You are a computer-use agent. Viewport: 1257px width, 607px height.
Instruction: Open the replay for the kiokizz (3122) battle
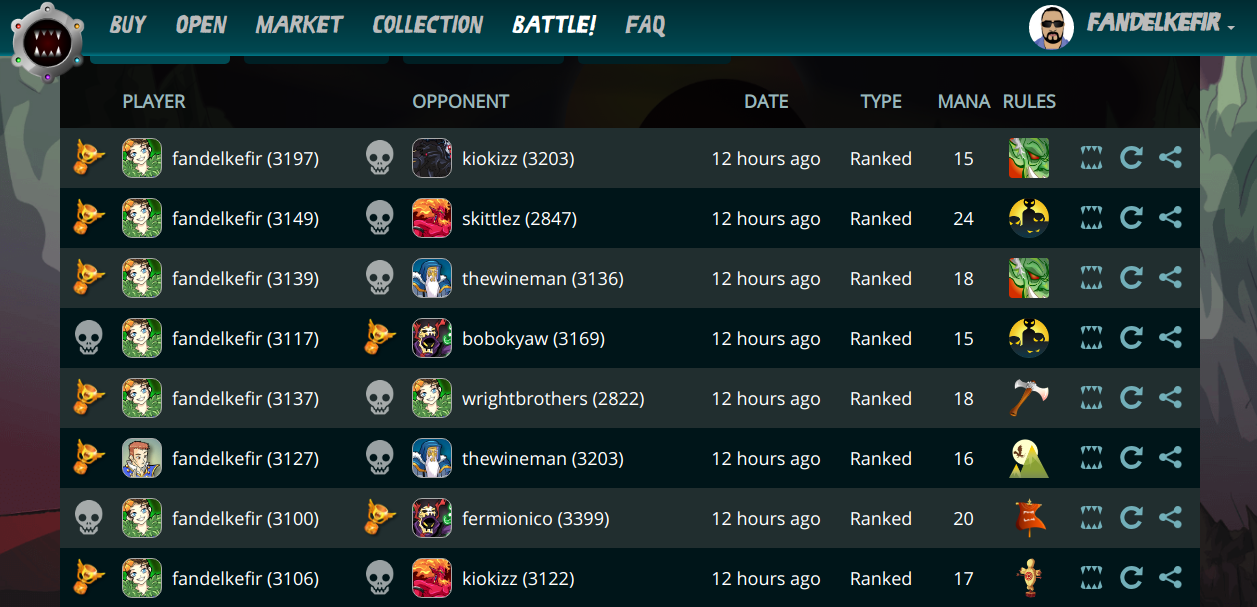[1092, 578]
